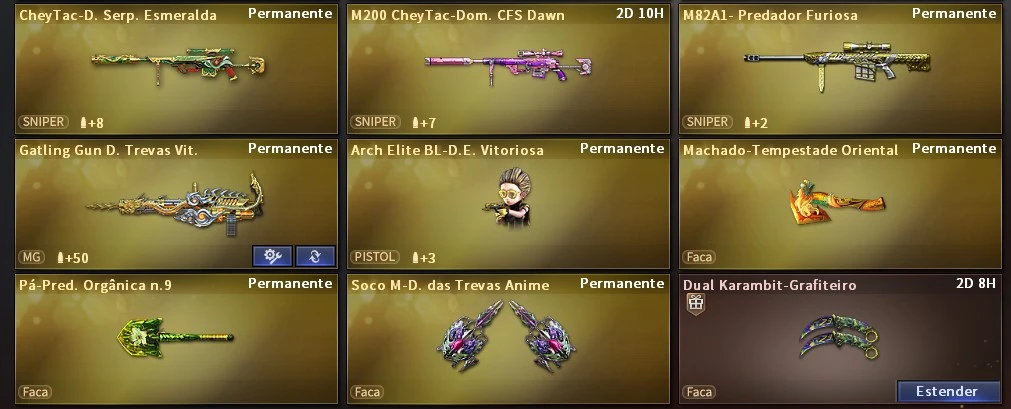Viewport: 1011px width, 409px height.
Task: Select the pink M200 CheyTac-Dom. CFS Dawn rifle
Action: 508,65
